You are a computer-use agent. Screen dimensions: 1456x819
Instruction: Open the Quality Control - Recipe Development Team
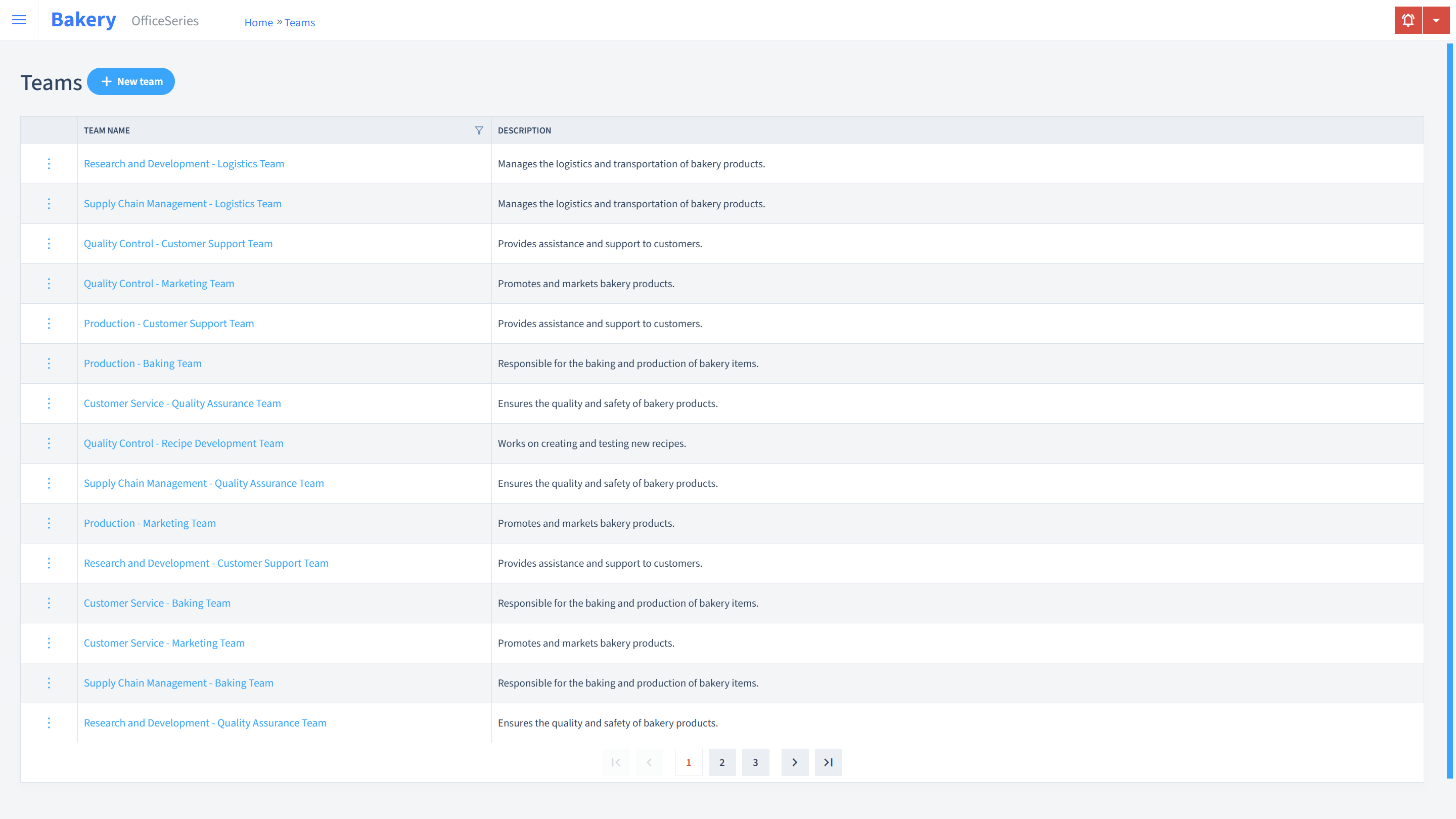pos(184,443)
